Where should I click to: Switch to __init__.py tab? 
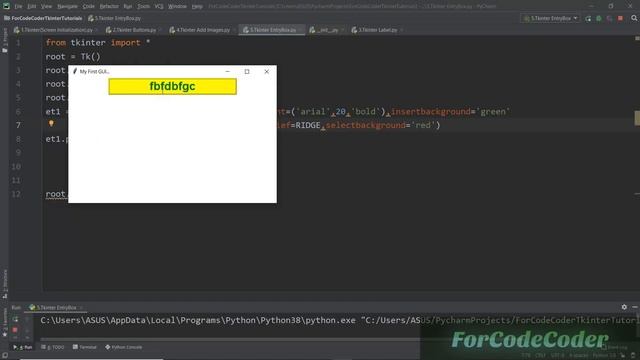point(327,30)
